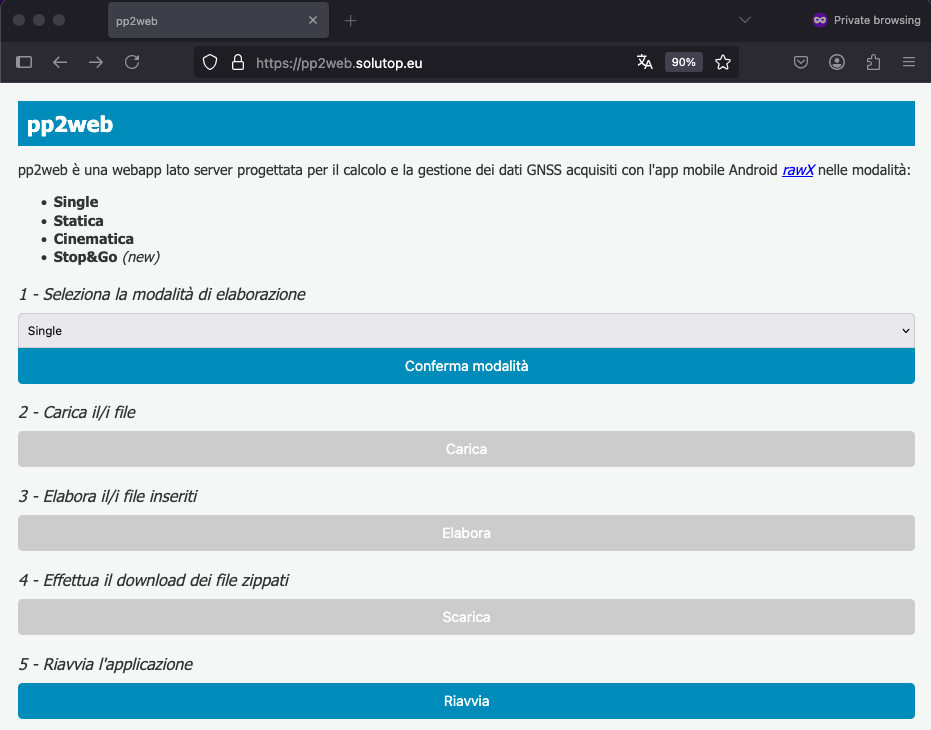The width and height of the screenshot is (931, 730).
Task: Click the Private browsing indicator
Action: pos(866,20)
